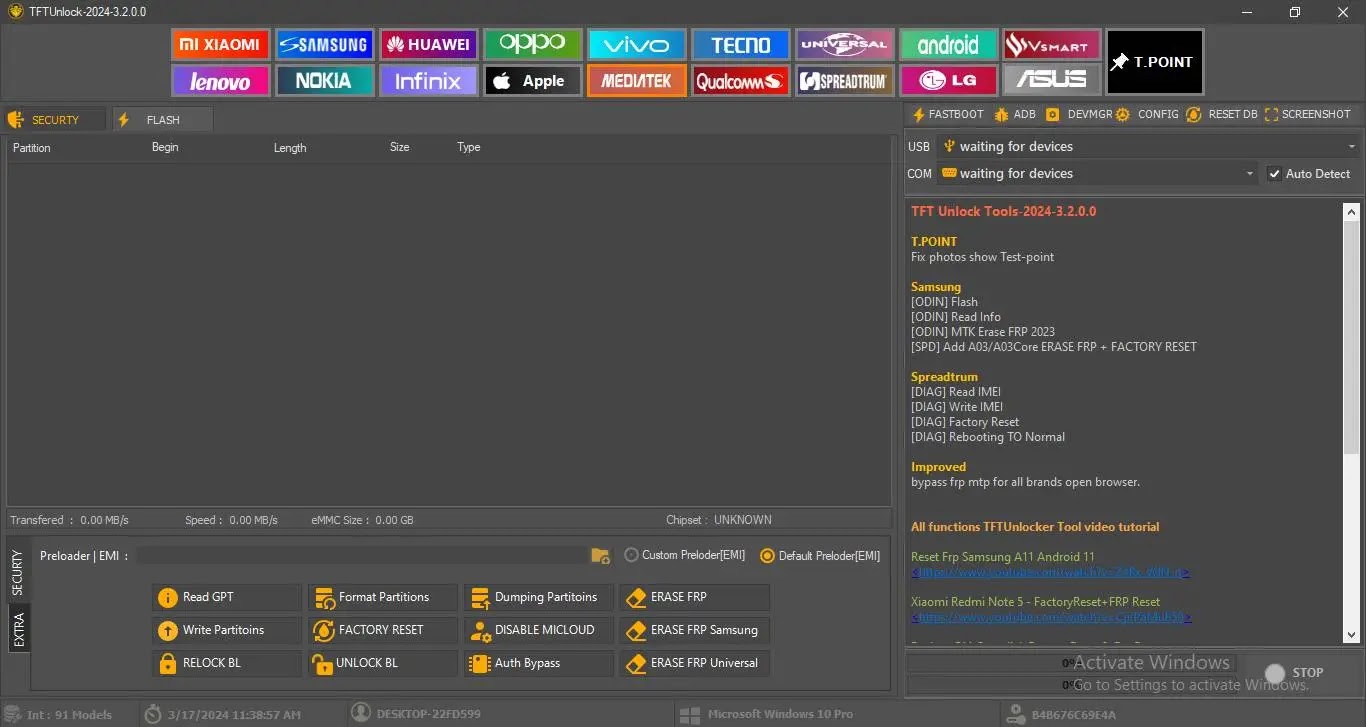
Task: Open the DEVMGR device manager
Action: click(x=1079, y=114)
